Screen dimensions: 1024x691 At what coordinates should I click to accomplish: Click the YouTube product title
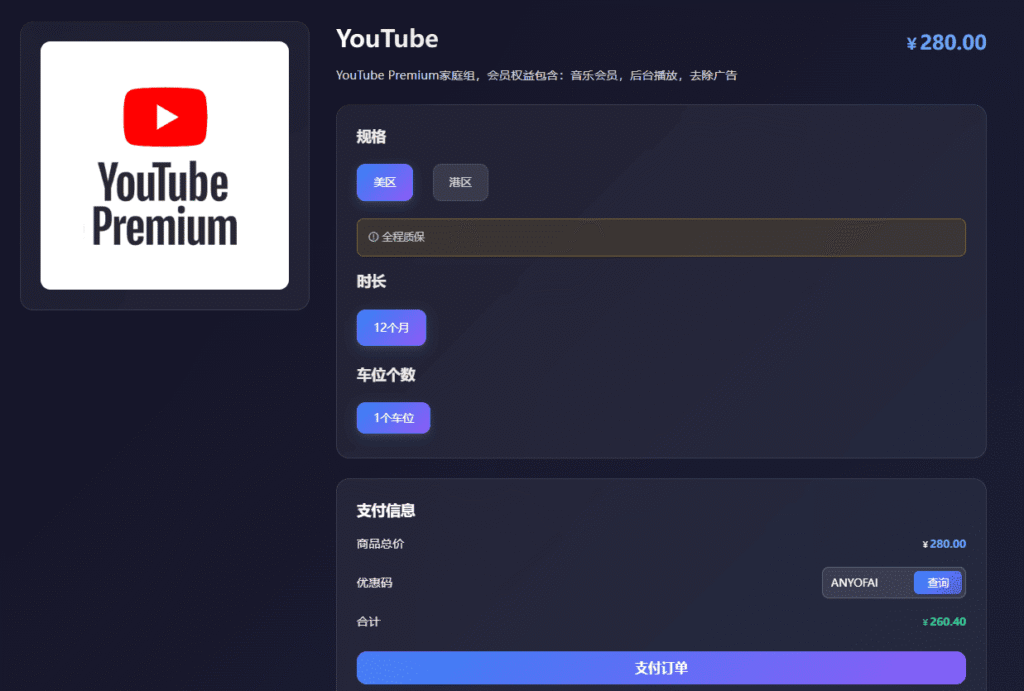coord(386,39)
